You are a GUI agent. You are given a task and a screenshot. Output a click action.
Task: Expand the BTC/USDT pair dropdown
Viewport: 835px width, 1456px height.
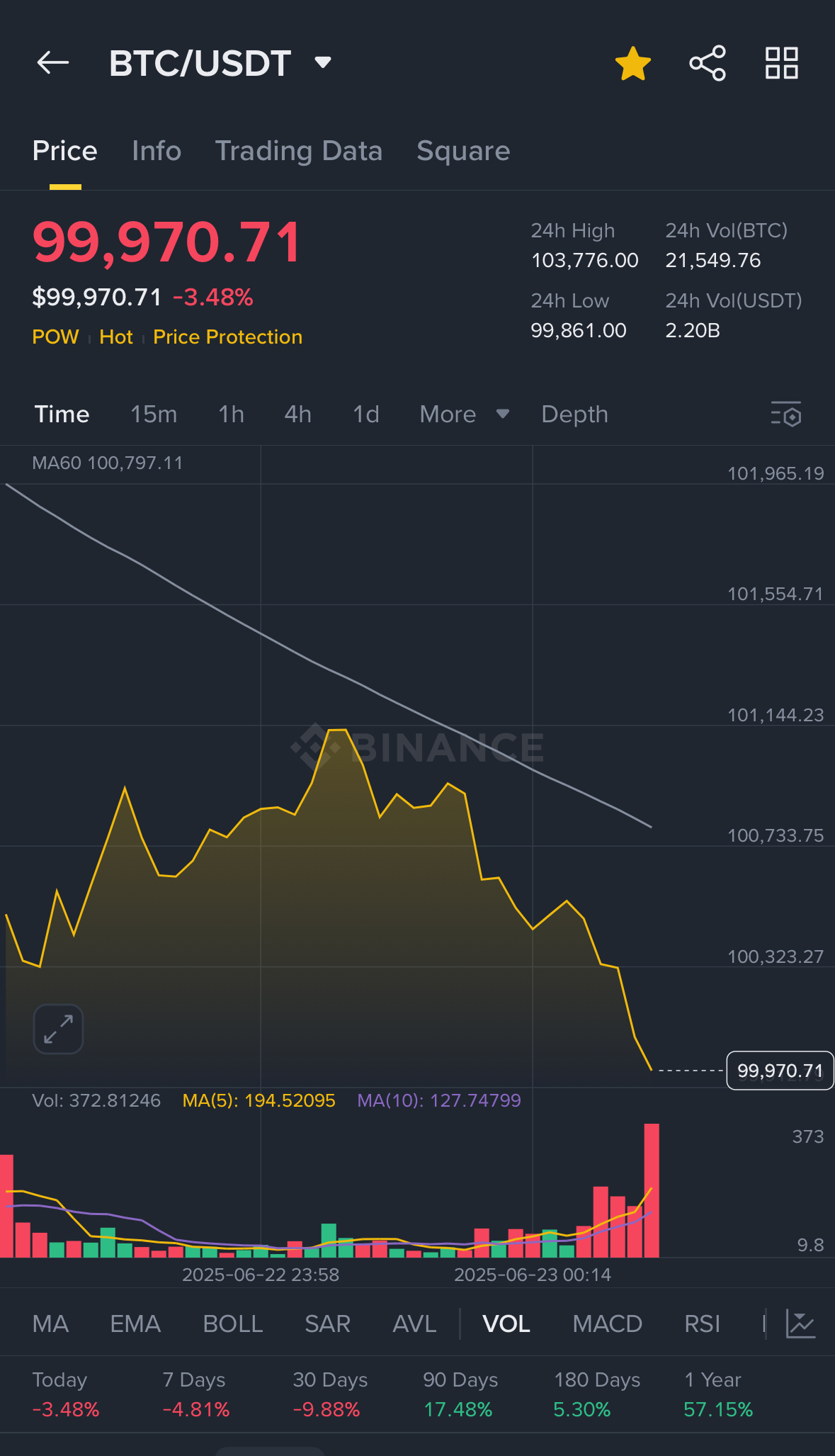[323, 63]
